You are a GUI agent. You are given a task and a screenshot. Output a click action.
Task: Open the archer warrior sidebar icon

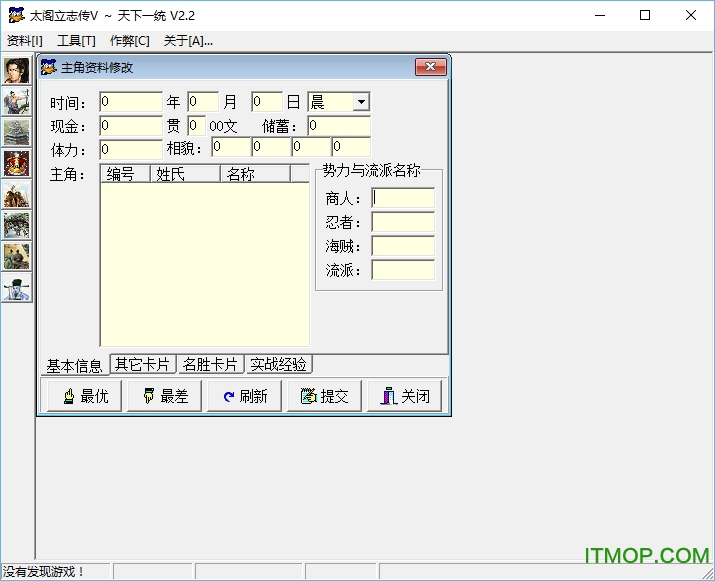tap(16, 101)
